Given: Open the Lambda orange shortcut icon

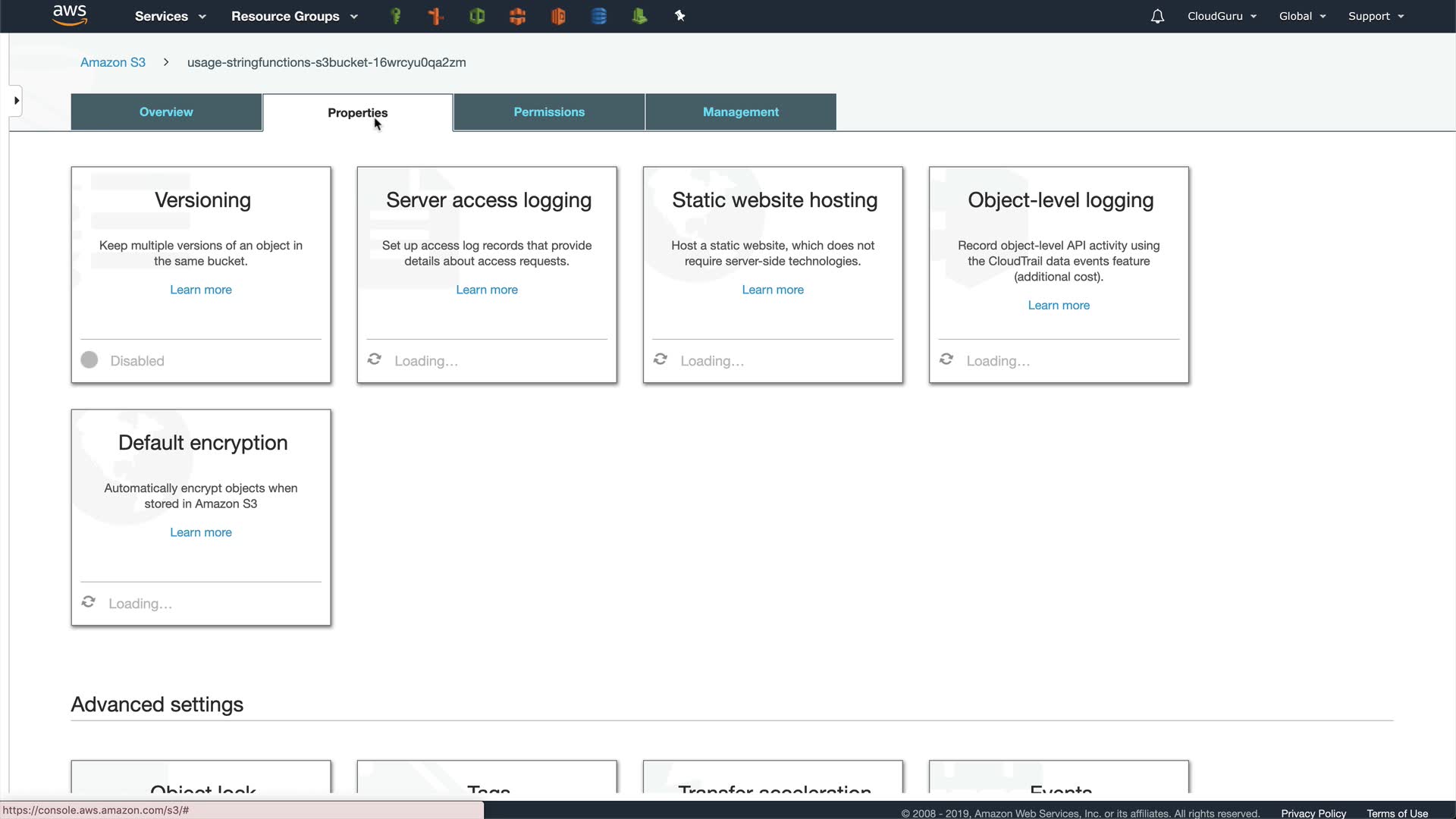Looking at the screenshot, I should (558, 16).
